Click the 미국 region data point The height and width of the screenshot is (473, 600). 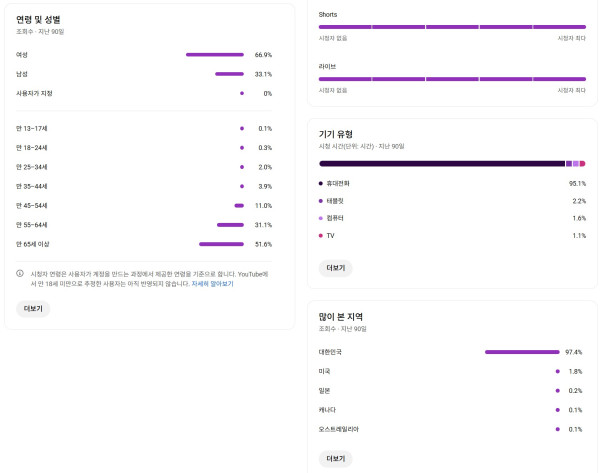pos(557,371)
